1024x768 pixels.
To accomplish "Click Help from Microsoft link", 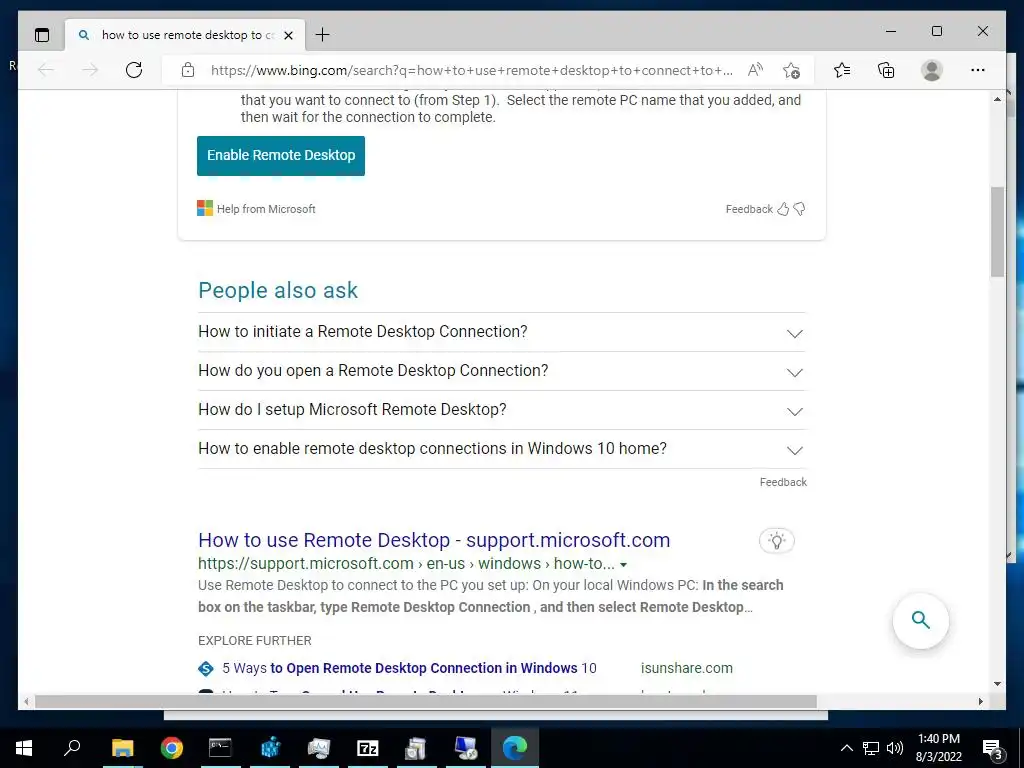I will [266, 209].
